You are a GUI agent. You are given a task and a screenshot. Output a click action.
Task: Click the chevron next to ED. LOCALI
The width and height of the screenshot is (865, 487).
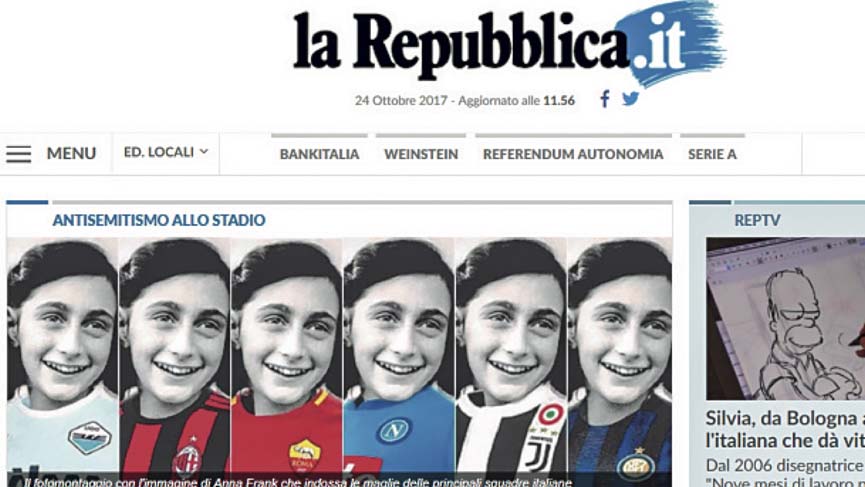coord(204,151)
